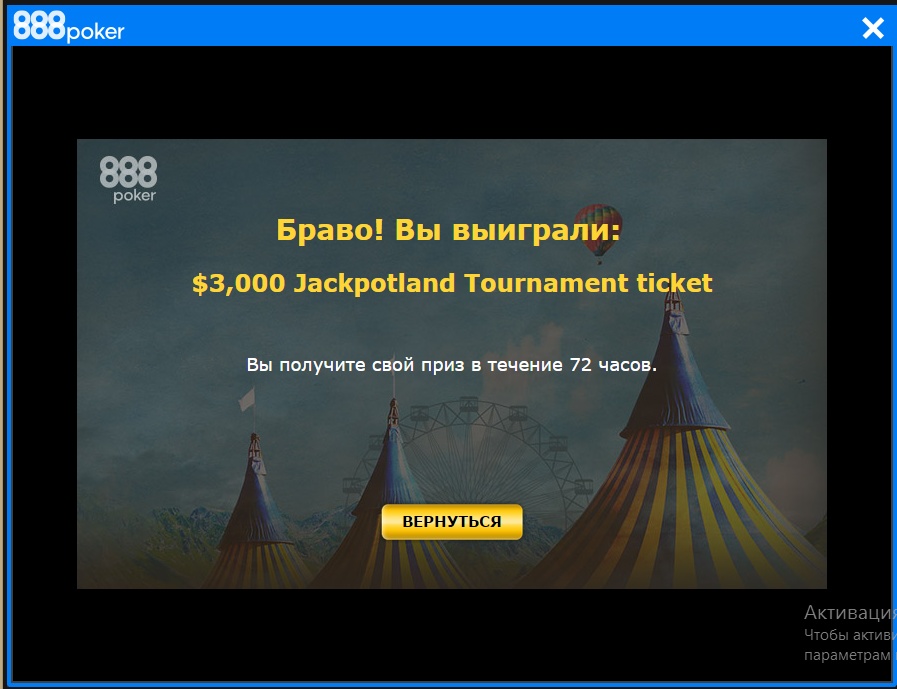Click the grey 888 poker logo inside the banner
This screenshot has width=897, height=689.
[128, 179]
